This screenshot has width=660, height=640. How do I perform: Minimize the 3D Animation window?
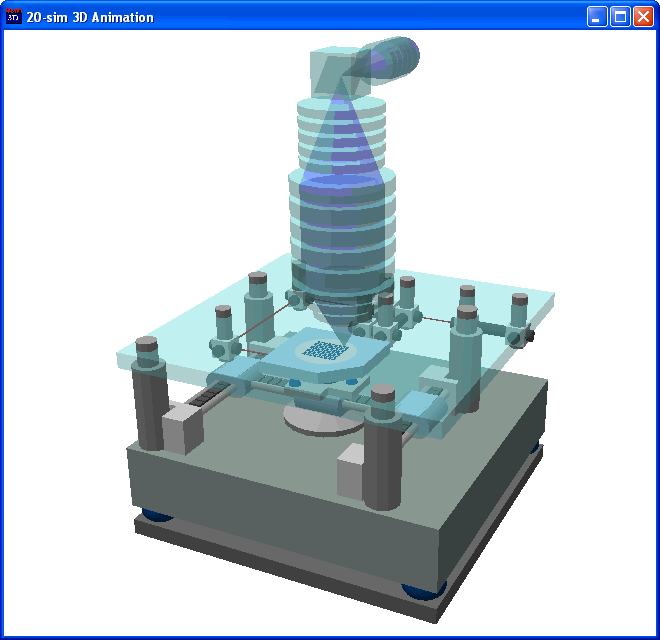click(x=597, y=16)
